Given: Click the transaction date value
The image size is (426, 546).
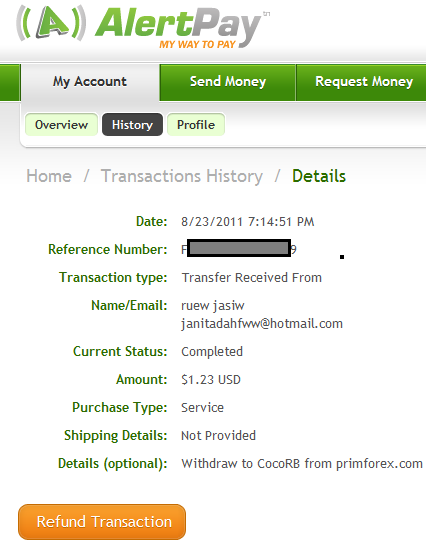Looking at the screenshot, I should click(248, 222).
